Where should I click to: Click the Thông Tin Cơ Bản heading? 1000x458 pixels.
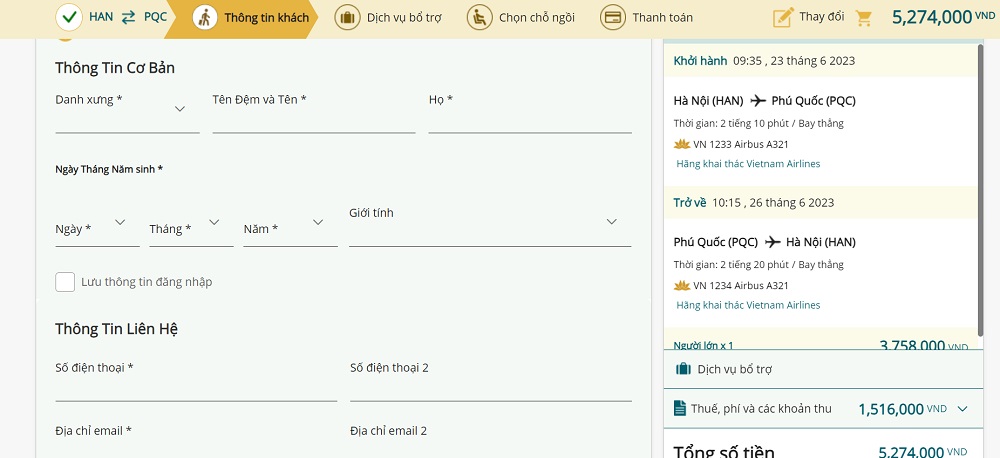coord(115,68)
